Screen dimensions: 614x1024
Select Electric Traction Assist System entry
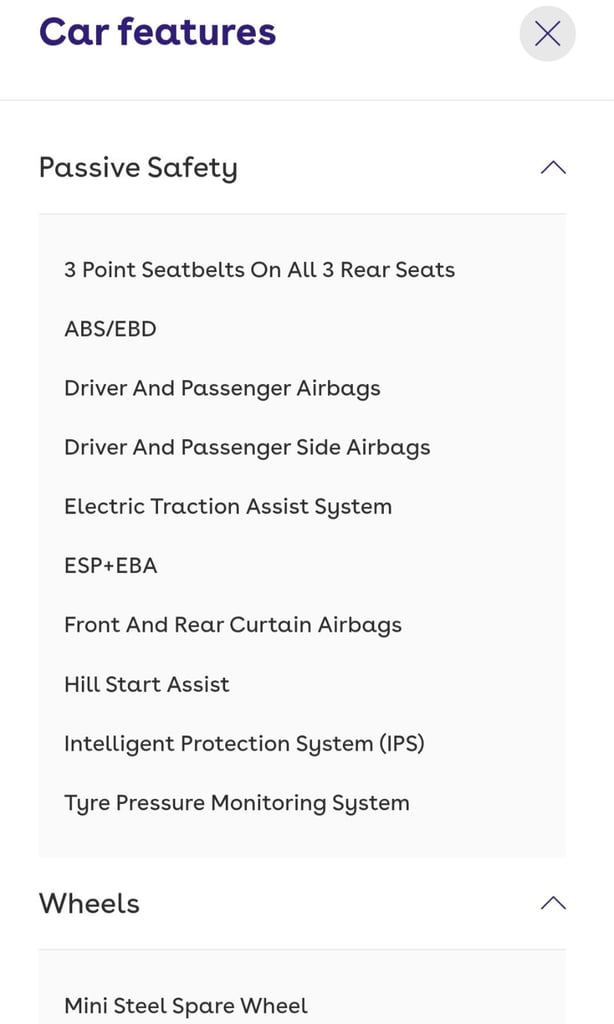228,507
